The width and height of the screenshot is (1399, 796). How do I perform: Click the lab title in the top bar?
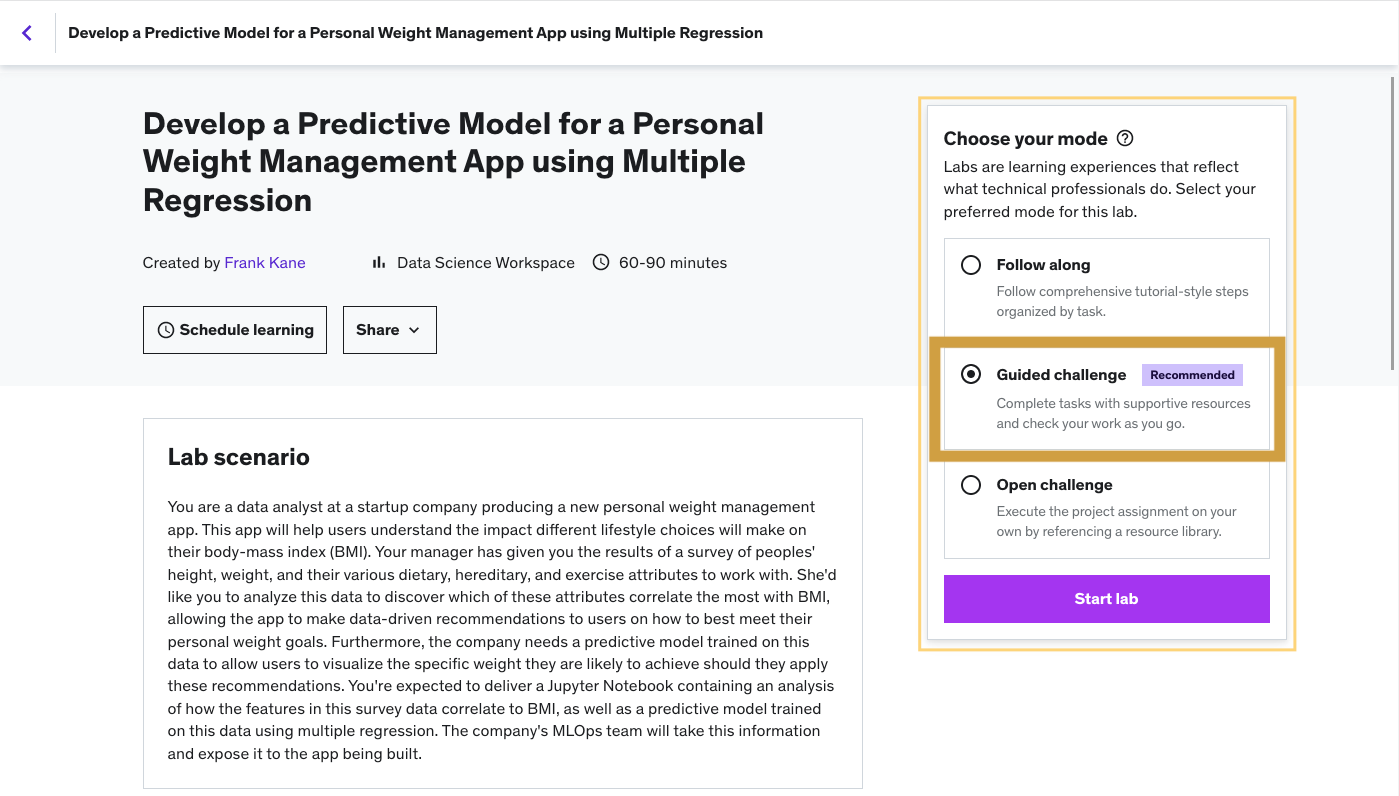pos(415,33)
